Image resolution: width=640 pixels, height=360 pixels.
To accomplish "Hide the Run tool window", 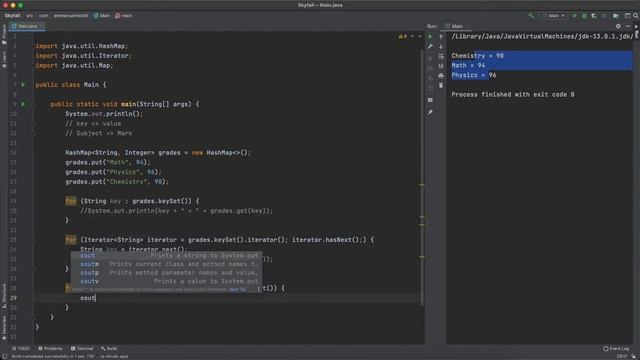I will (628, 26).
